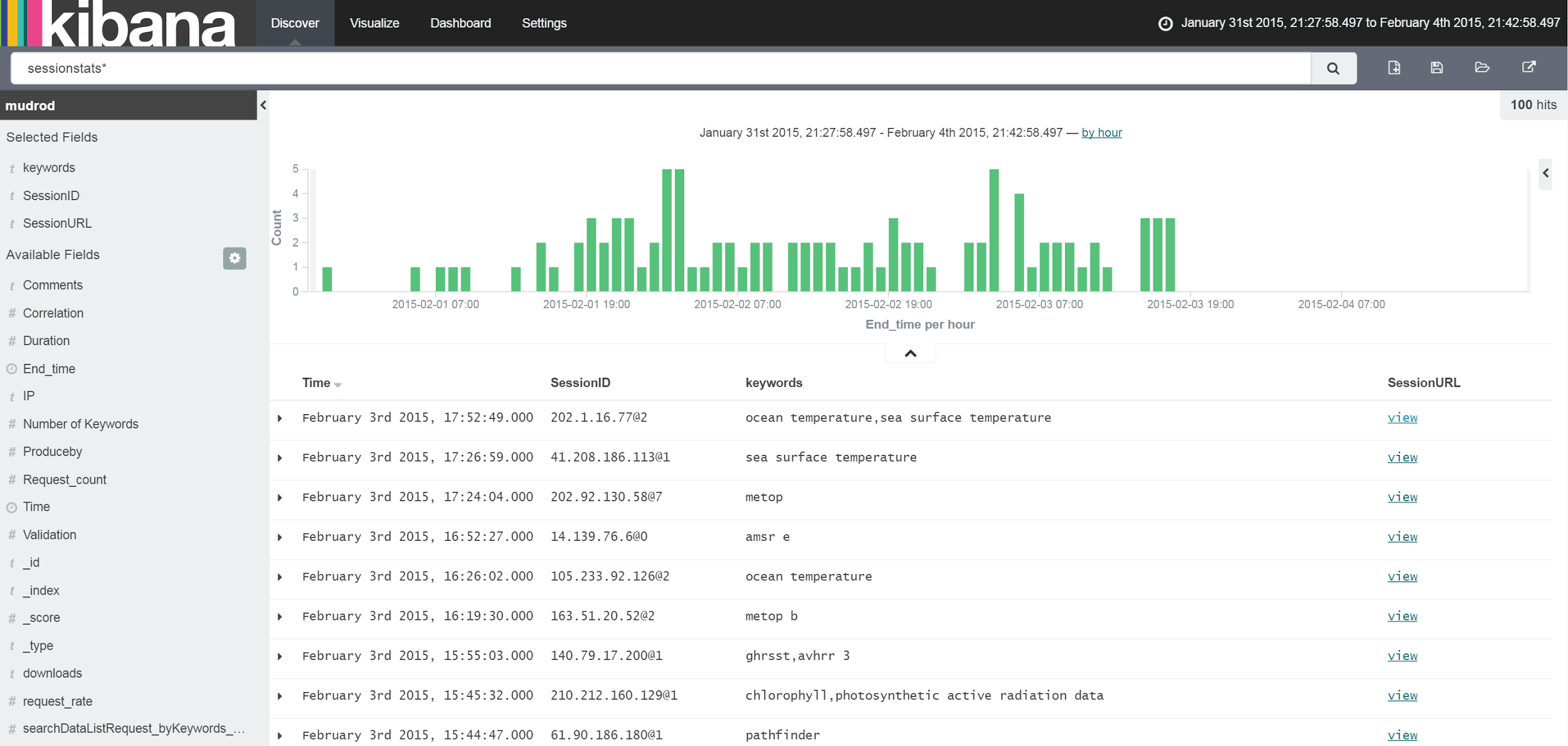Click the 'ocean temperature,sea surface temperature' cell
The image size is (1568, 746).
tap(898, 418)
